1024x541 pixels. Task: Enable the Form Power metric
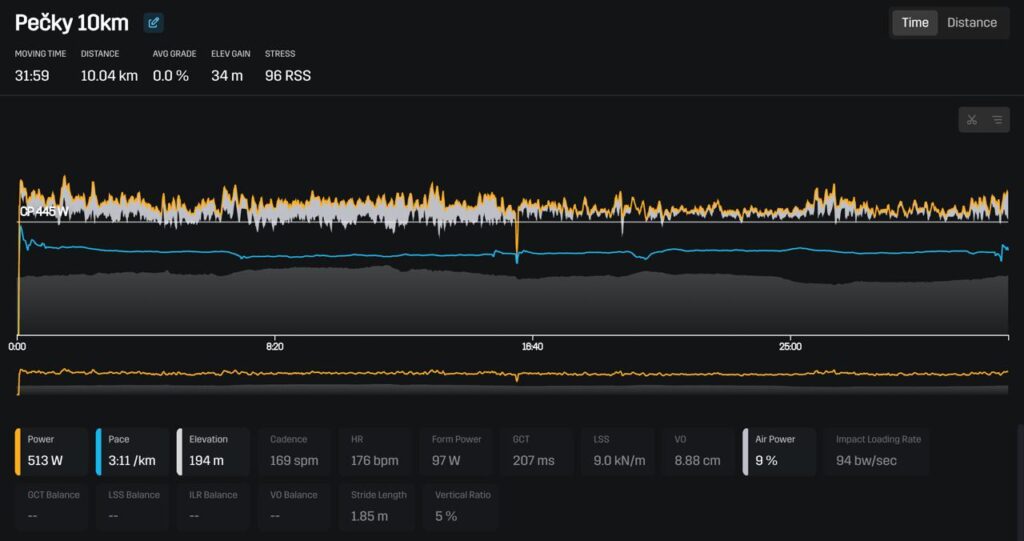(456, 451)
